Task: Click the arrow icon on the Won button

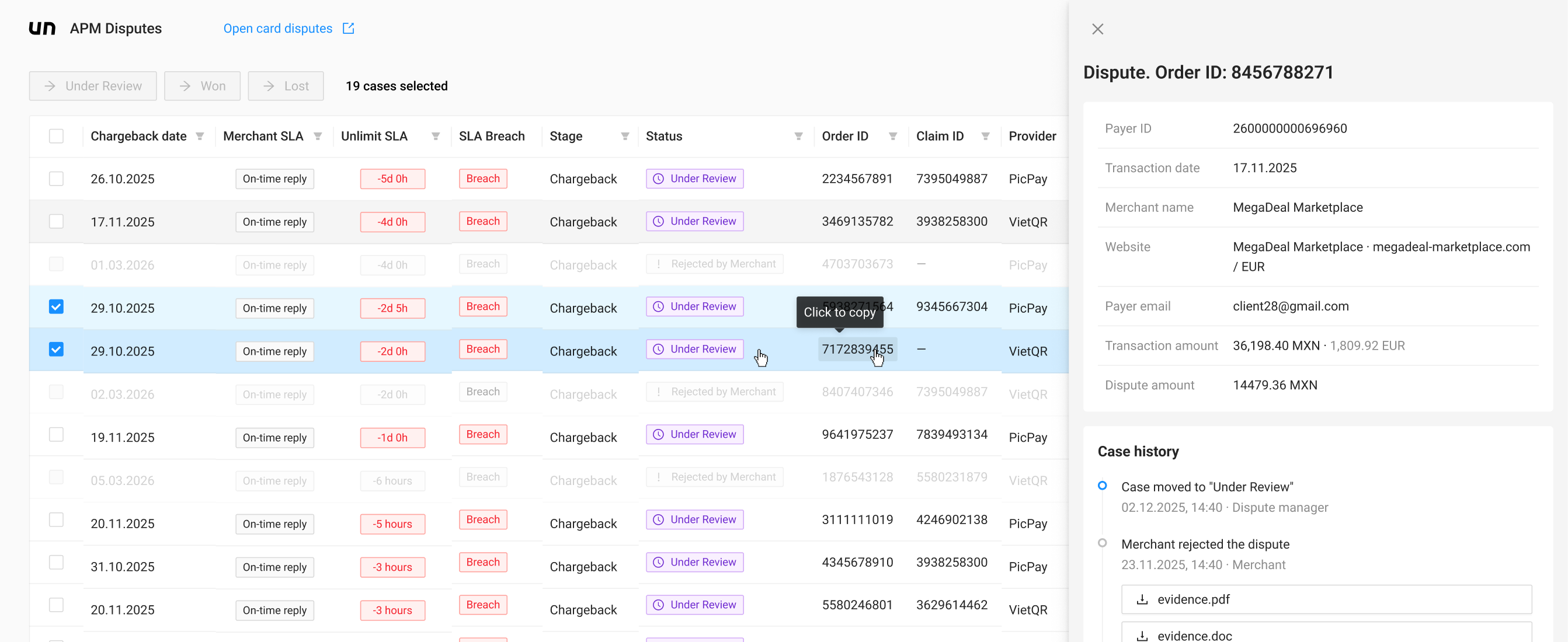Action: click(185, 86)
